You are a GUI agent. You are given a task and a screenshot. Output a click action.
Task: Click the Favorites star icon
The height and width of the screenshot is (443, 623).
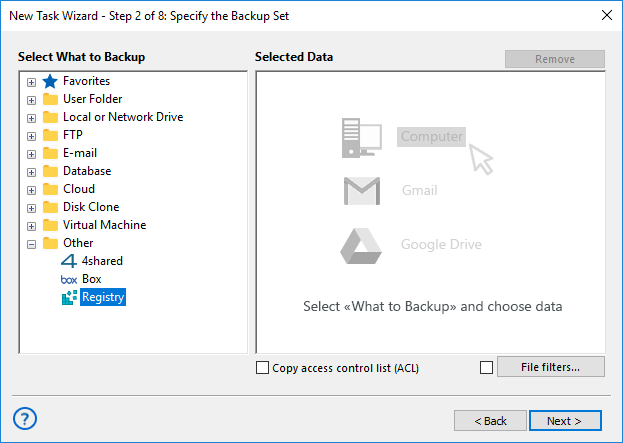[x=50, y=81]
